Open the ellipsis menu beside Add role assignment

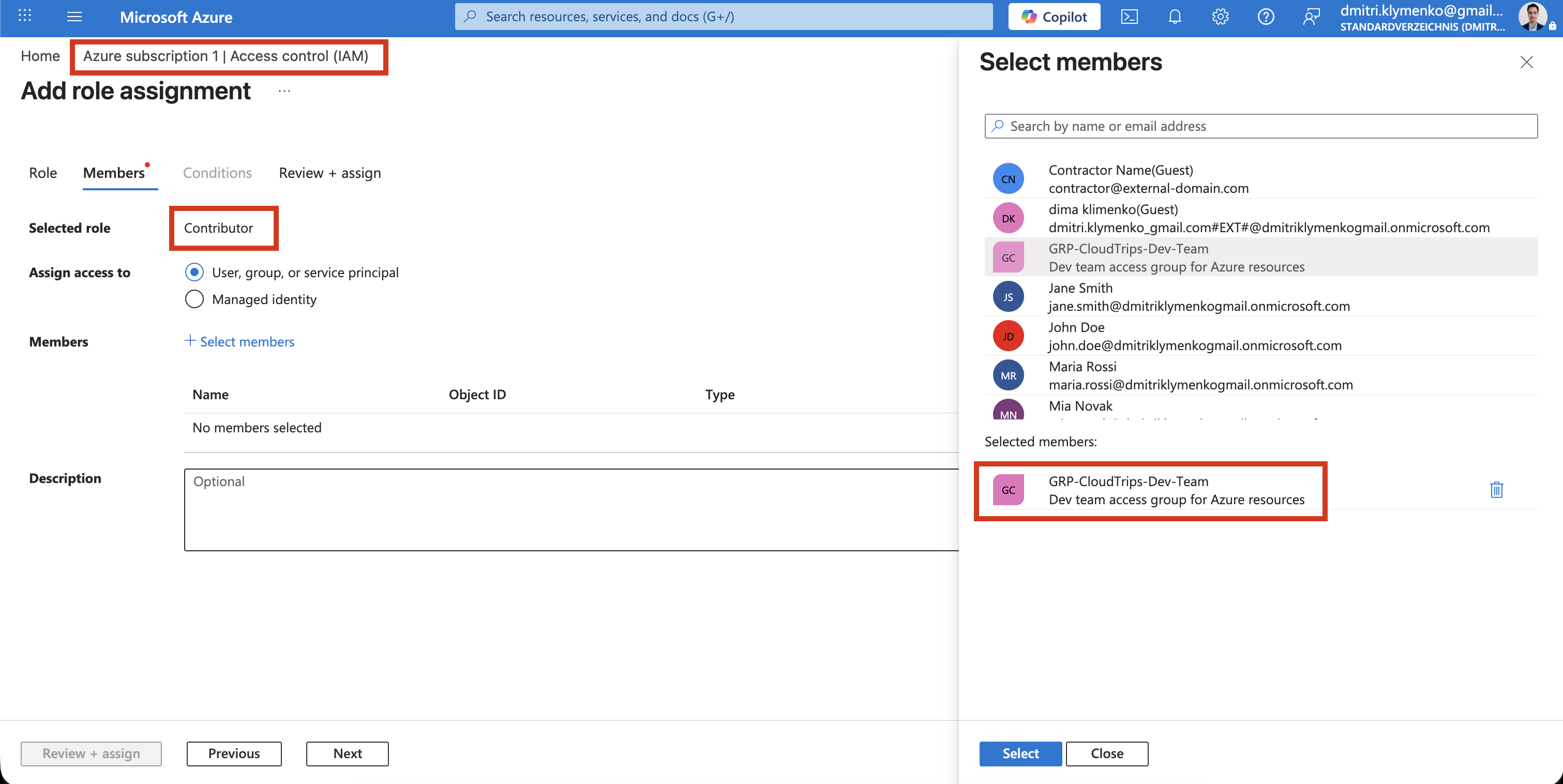pos(284,91)
